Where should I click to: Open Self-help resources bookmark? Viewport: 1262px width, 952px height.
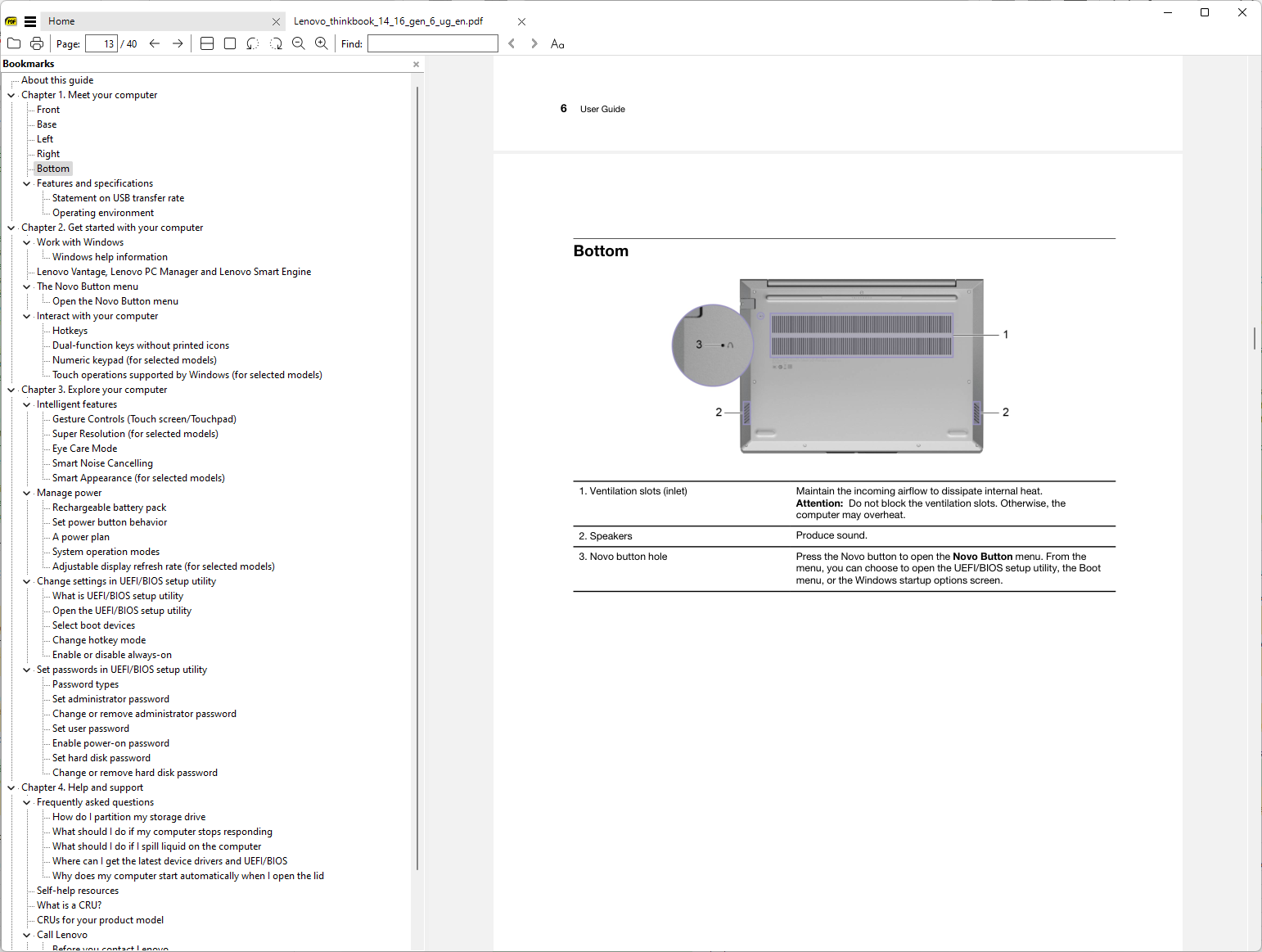[x=78, y=891]
